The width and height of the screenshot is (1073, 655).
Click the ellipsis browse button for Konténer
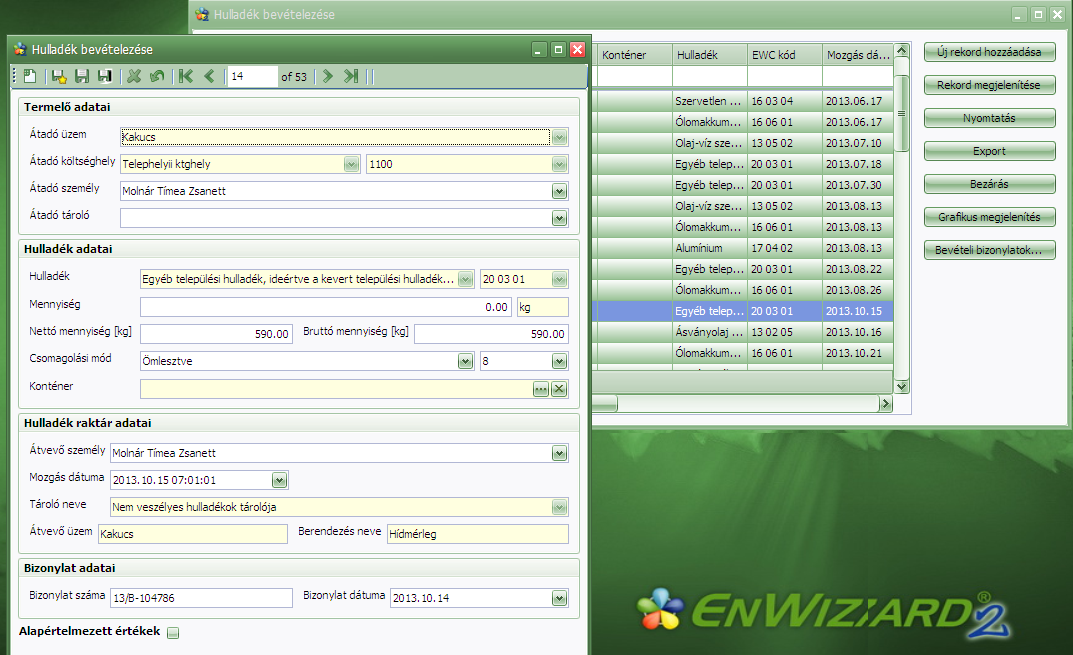point(541,389)
